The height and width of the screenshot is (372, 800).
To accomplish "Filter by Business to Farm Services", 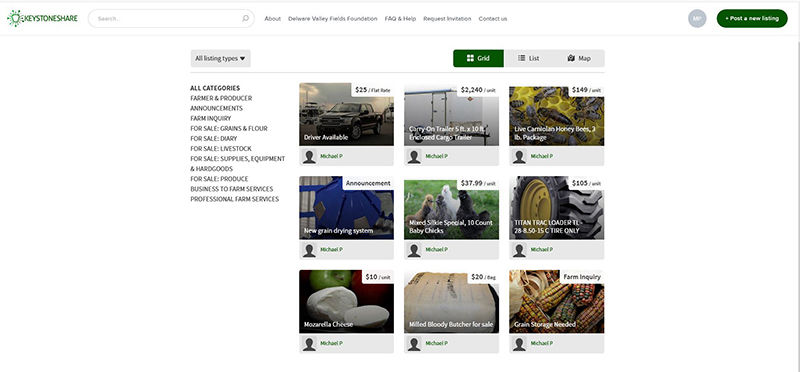I will coord(232,189).
